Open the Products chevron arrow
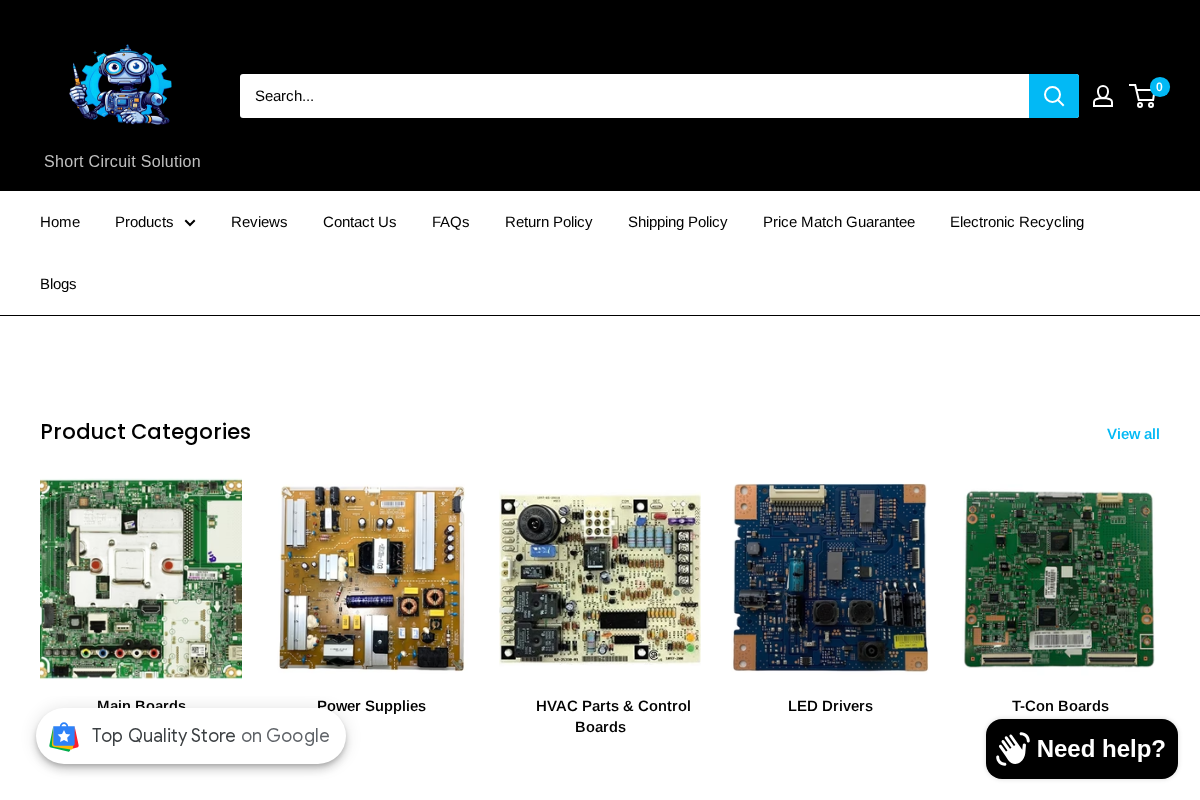Image resolution: width=1200 pixels, height=800 pixels. click(x=190, y=223)
